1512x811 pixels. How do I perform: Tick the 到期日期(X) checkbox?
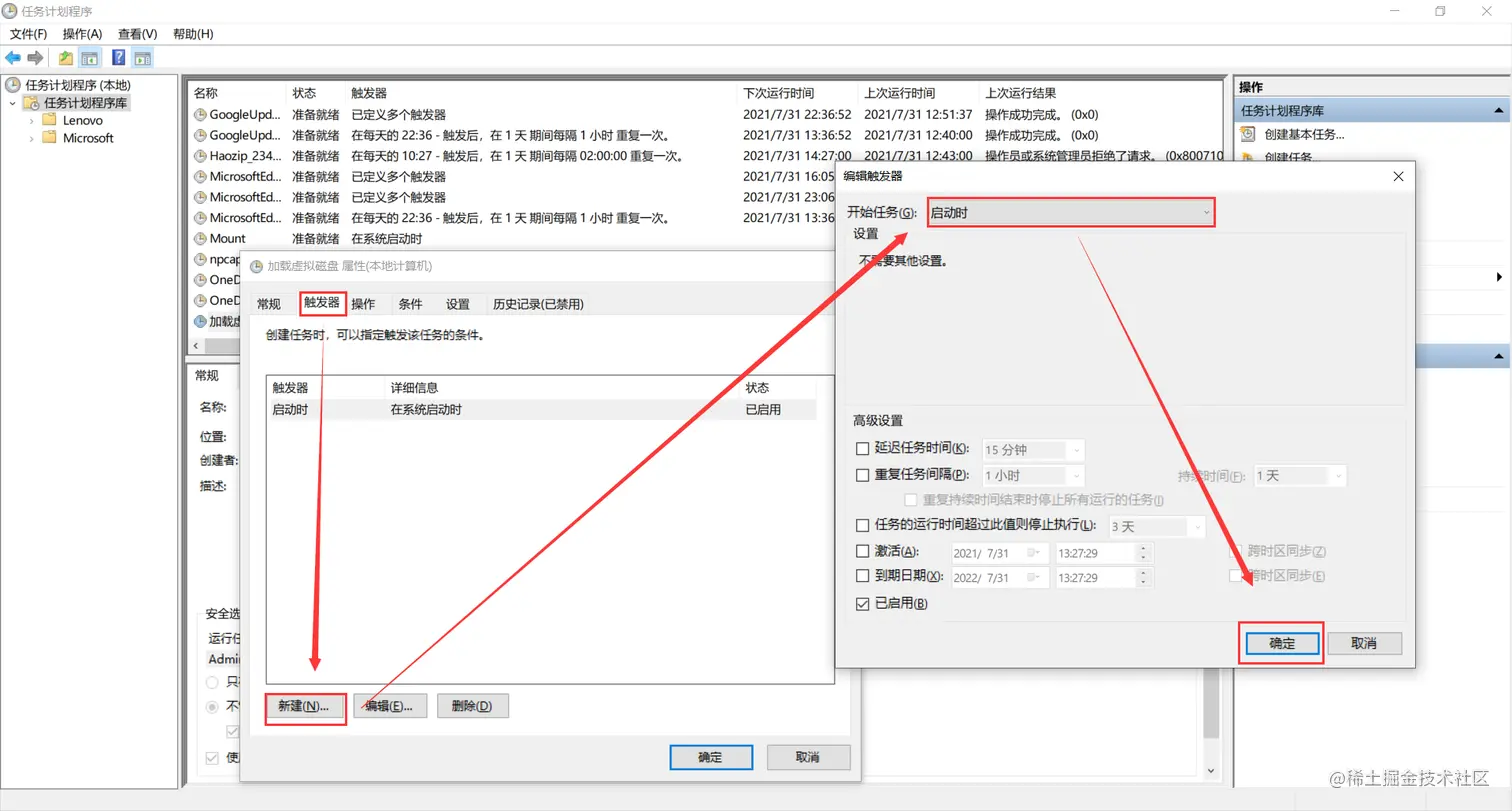(x=863, y=576)
